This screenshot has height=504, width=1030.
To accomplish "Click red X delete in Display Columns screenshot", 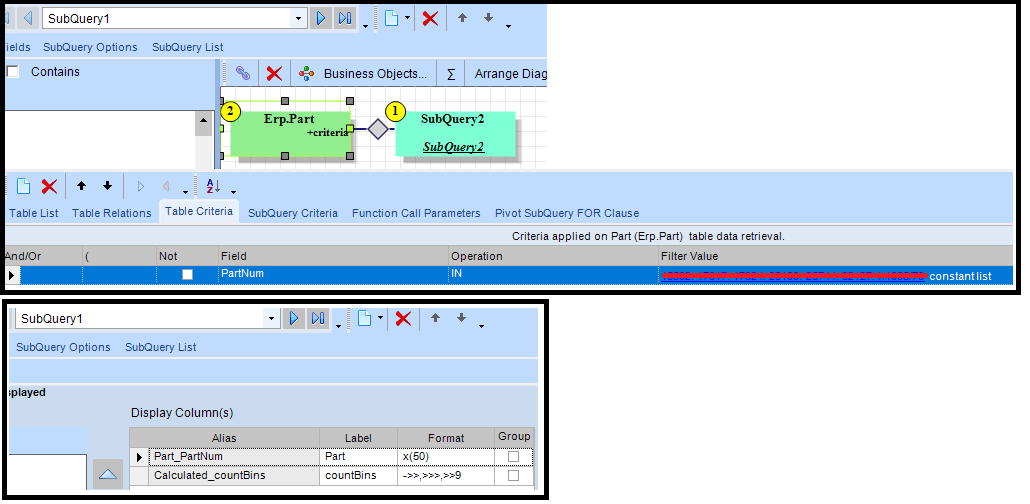I will (x=403, y=319).
